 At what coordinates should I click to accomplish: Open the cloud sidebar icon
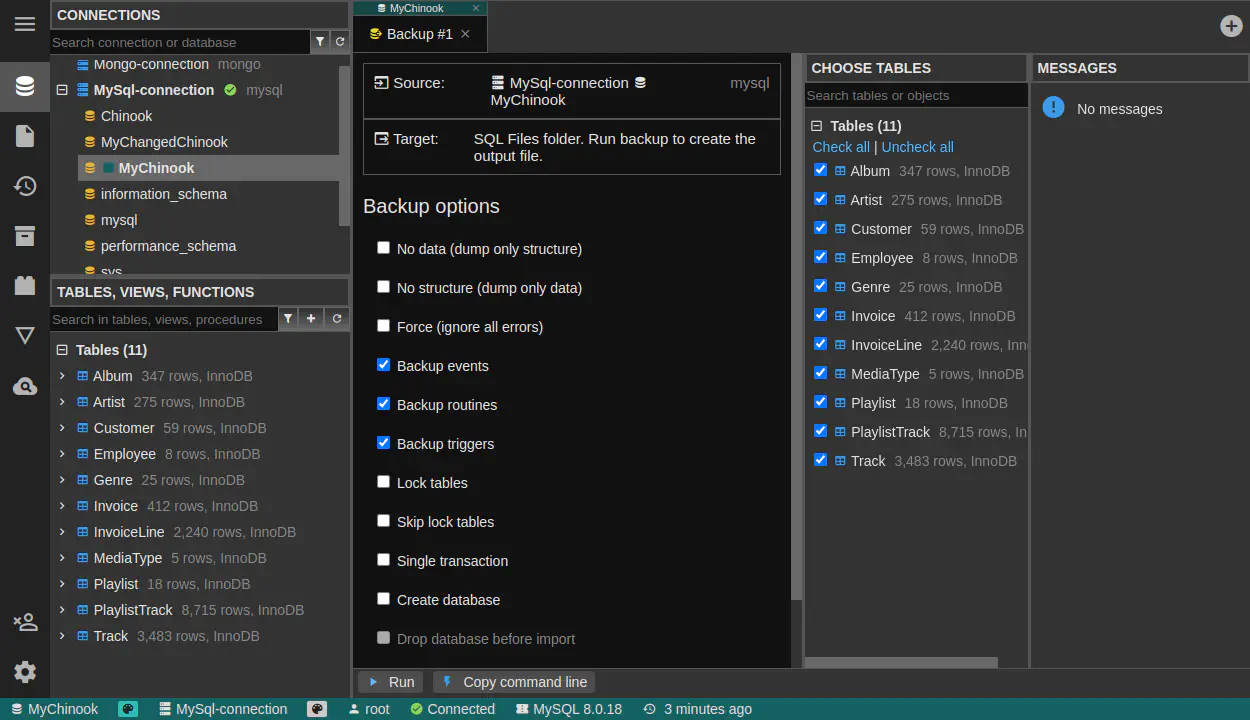25,386
